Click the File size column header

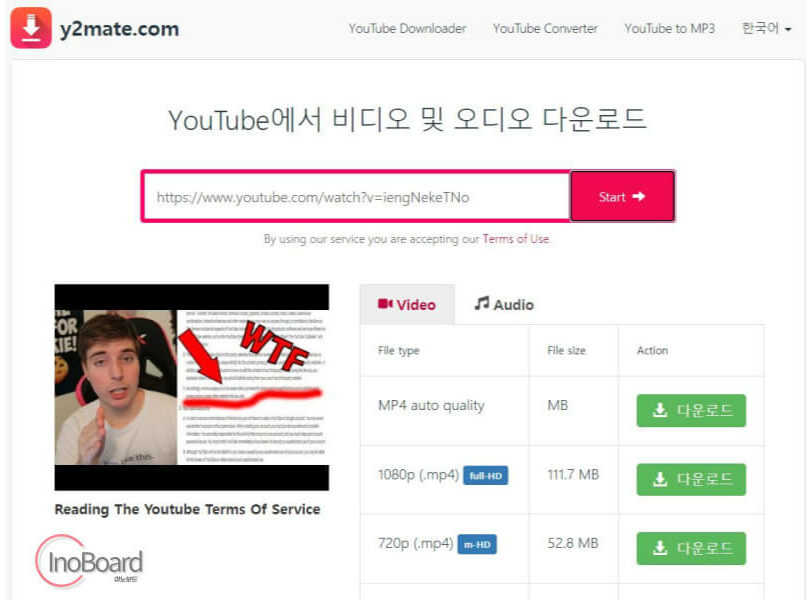tap(566, 350)
